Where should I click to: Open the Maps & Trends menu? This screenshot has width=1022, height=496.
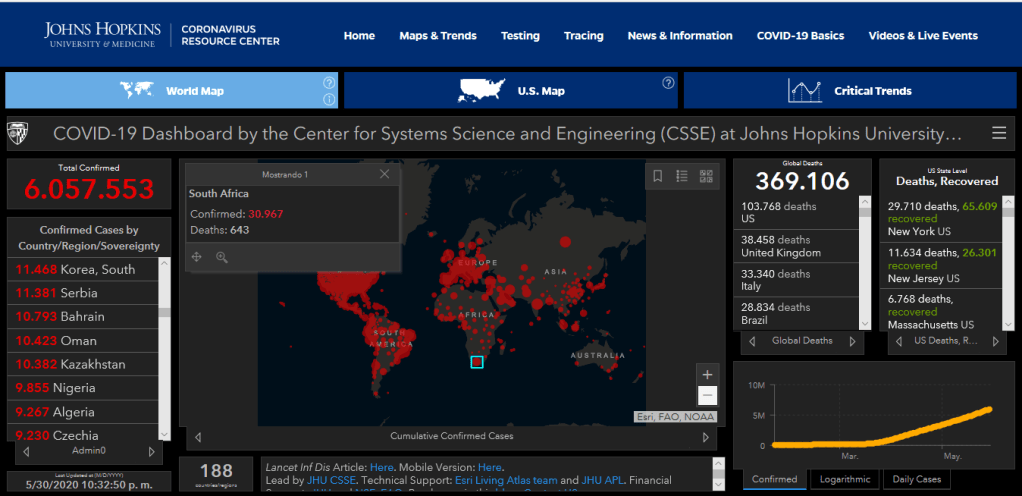coord(438,36)
